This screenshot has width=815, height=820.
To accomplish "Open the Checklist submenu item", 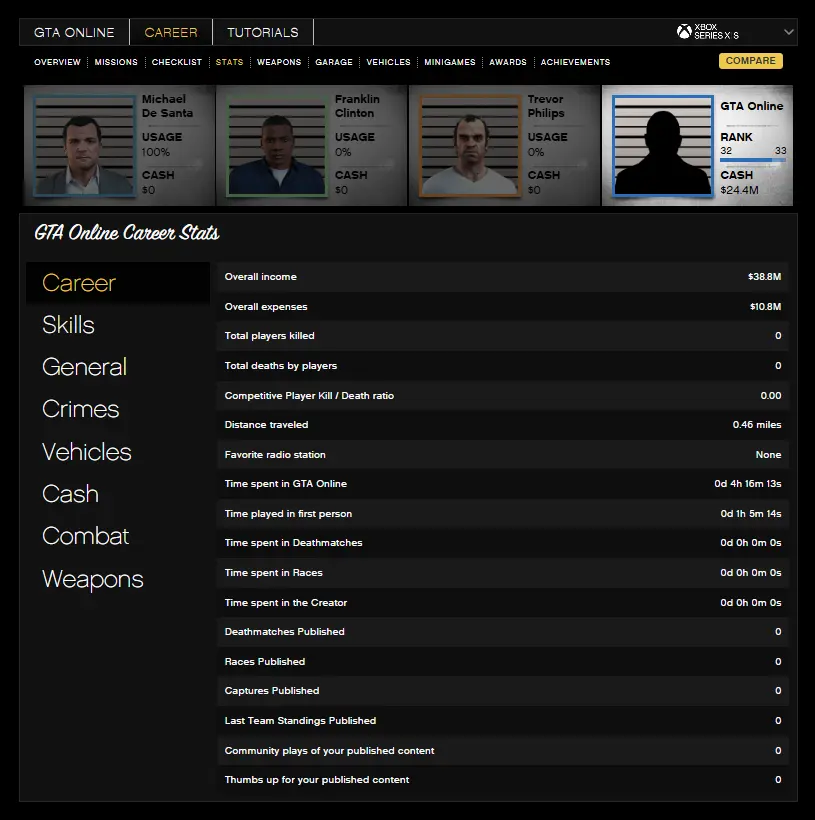I will pyautogui.click(x=177, y=62).
